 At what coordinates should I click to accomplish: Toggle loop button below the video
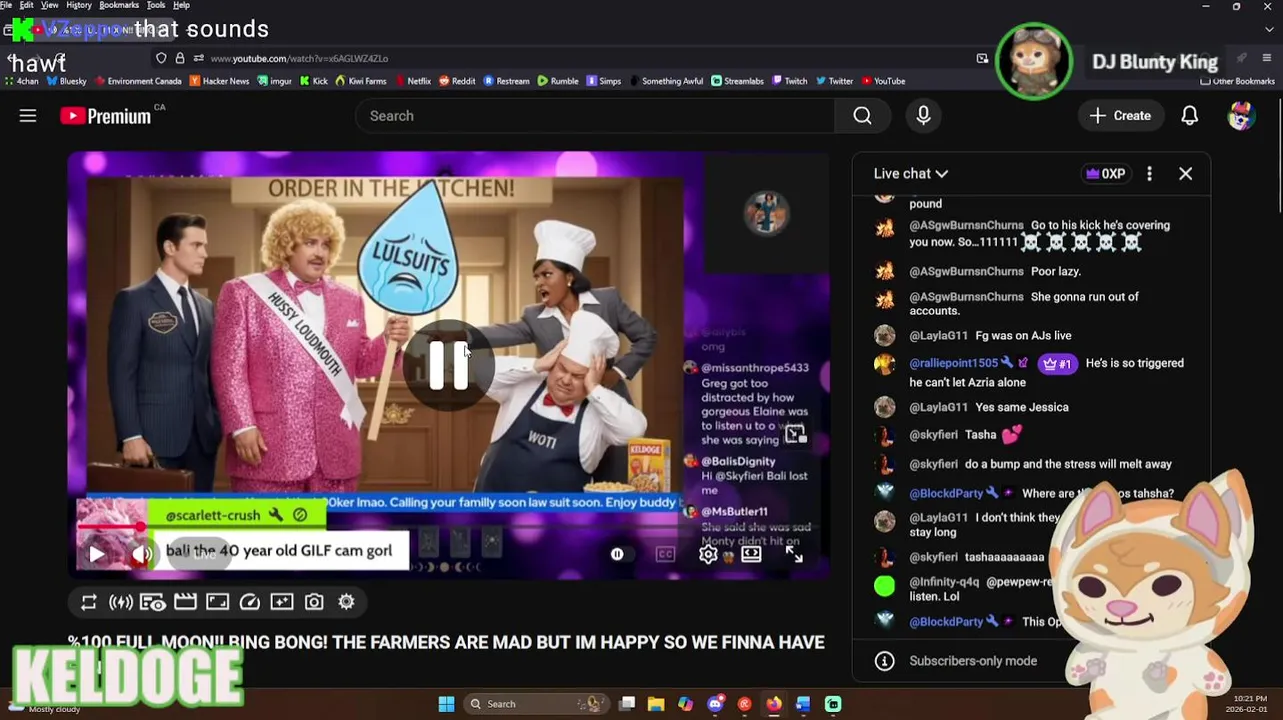pos(89,602)
